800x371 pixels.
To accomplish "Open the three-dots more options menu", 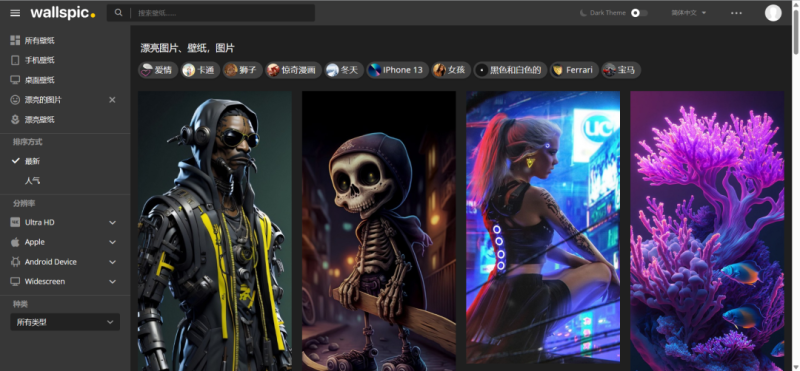I will (x=736, y=13).
